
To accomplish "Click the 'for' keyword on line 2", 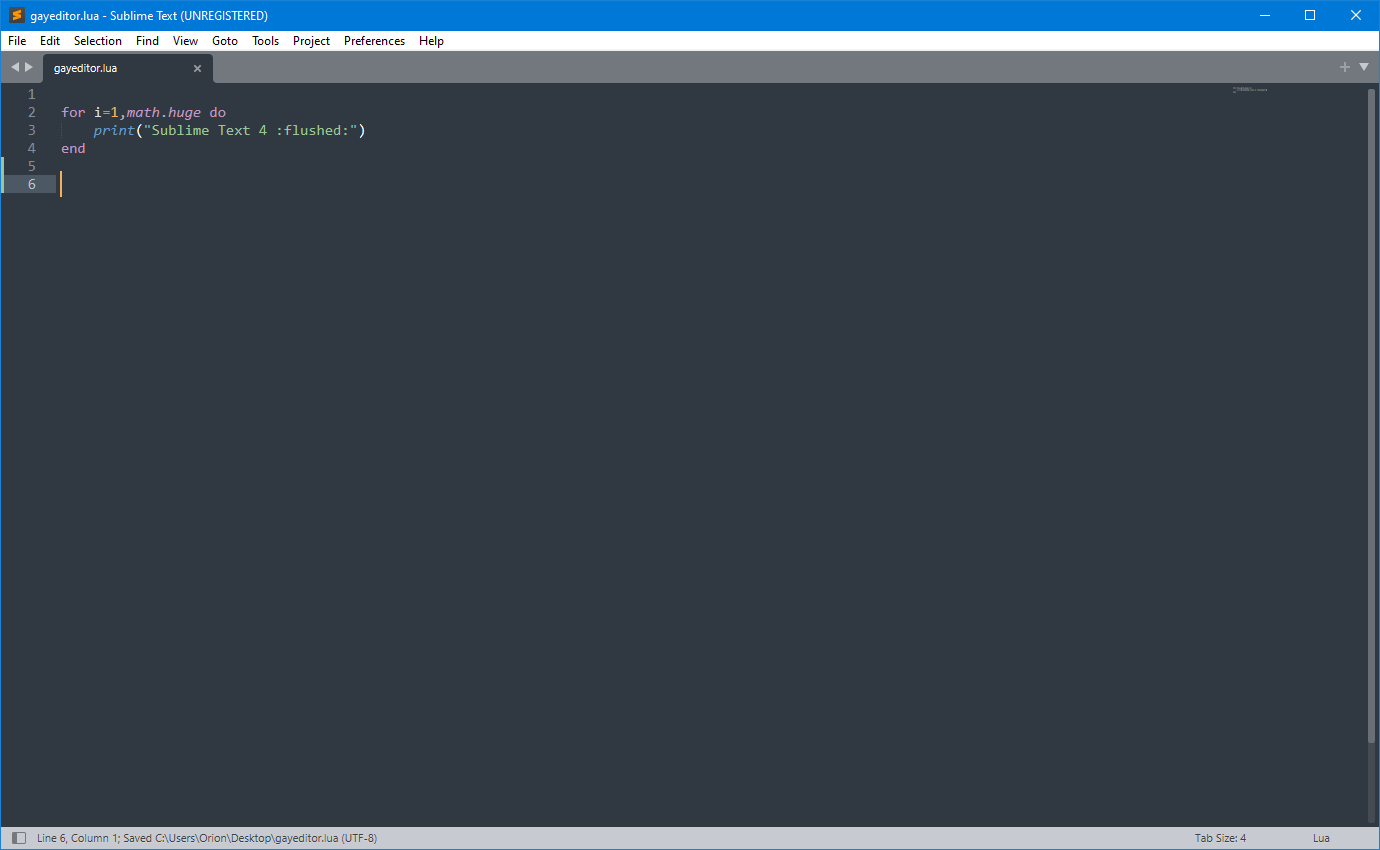I will 73,112.
